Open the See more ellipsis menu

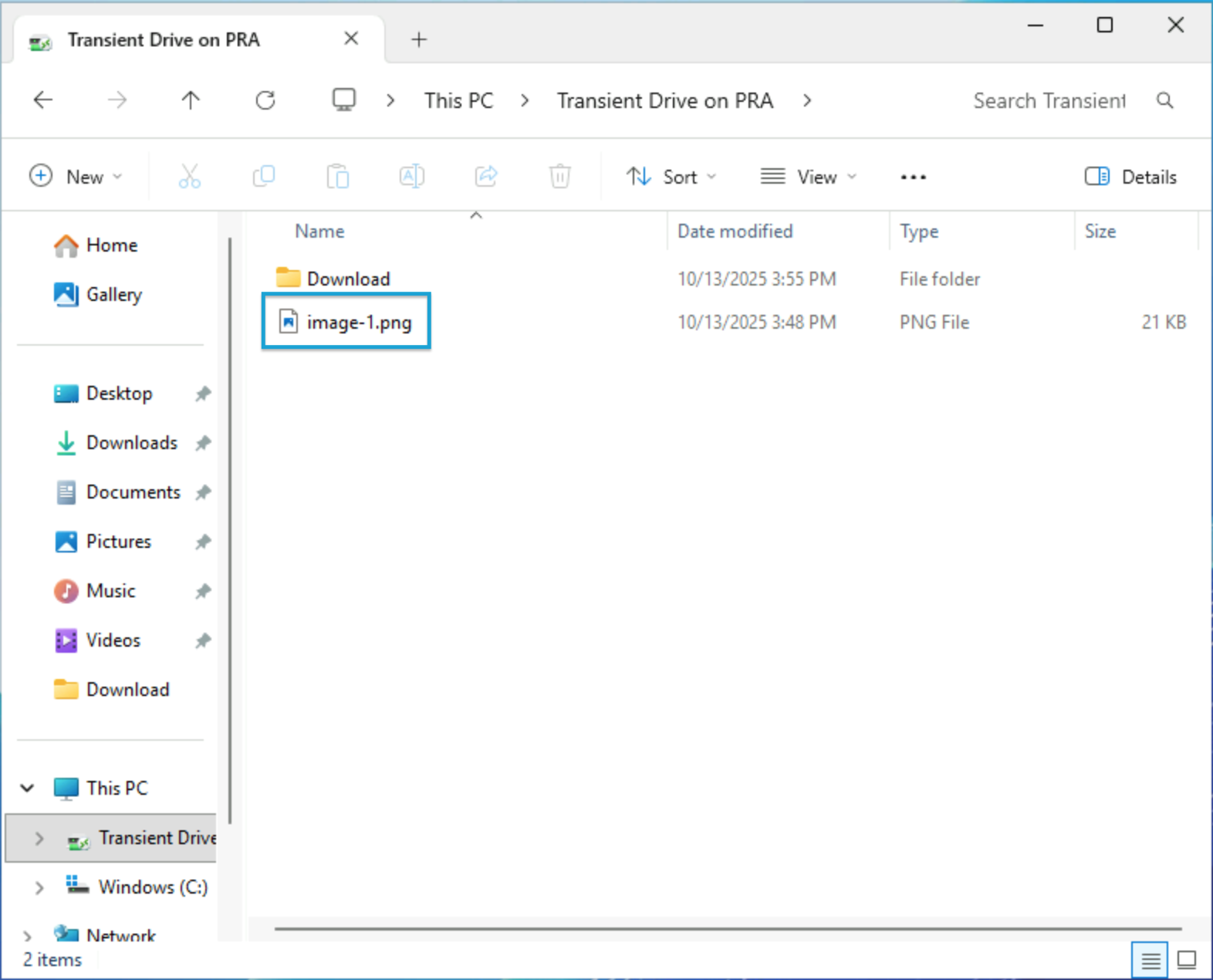(x=913, y=177)
